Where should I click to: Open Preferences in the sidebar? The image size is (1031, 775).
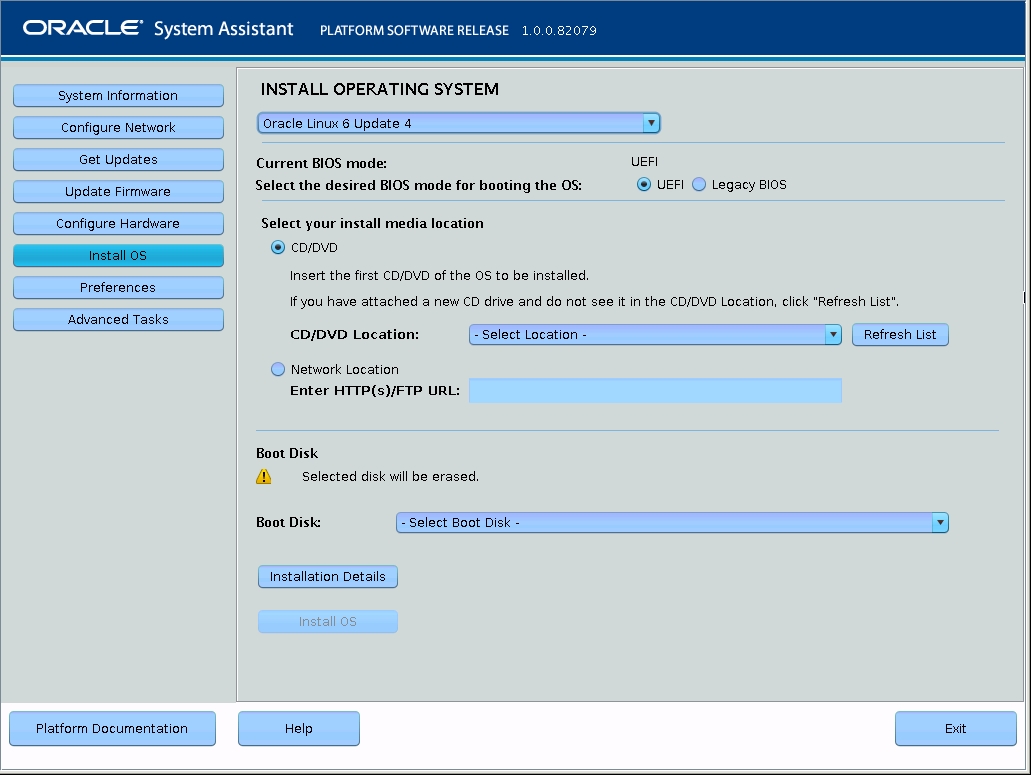click(118, 288)
